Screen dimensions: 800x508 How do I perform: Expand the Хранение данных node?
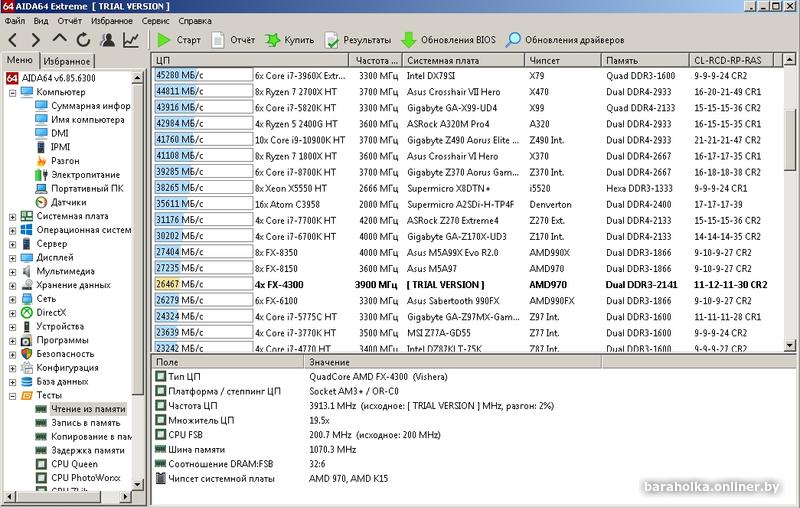12,286
